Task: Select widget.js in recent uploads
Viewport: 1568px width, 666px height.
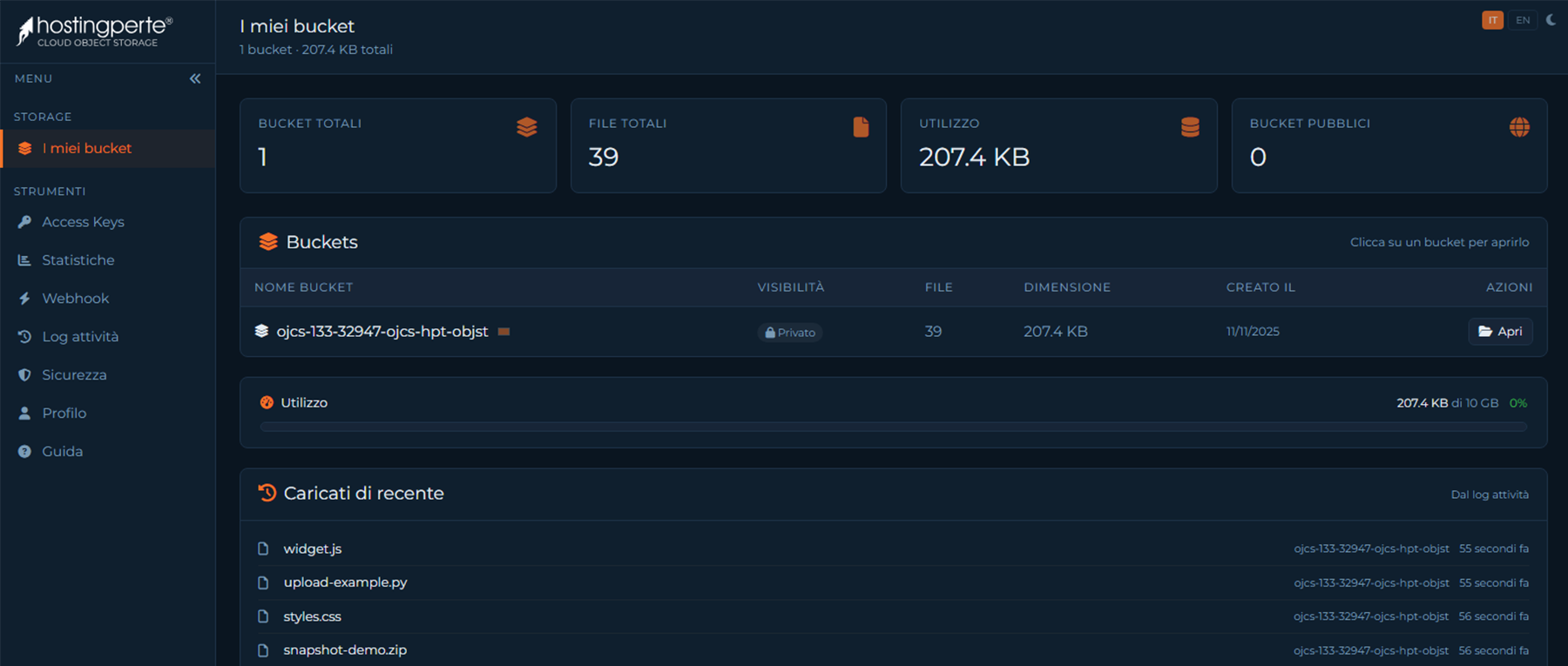Action: tap(312, 549)
